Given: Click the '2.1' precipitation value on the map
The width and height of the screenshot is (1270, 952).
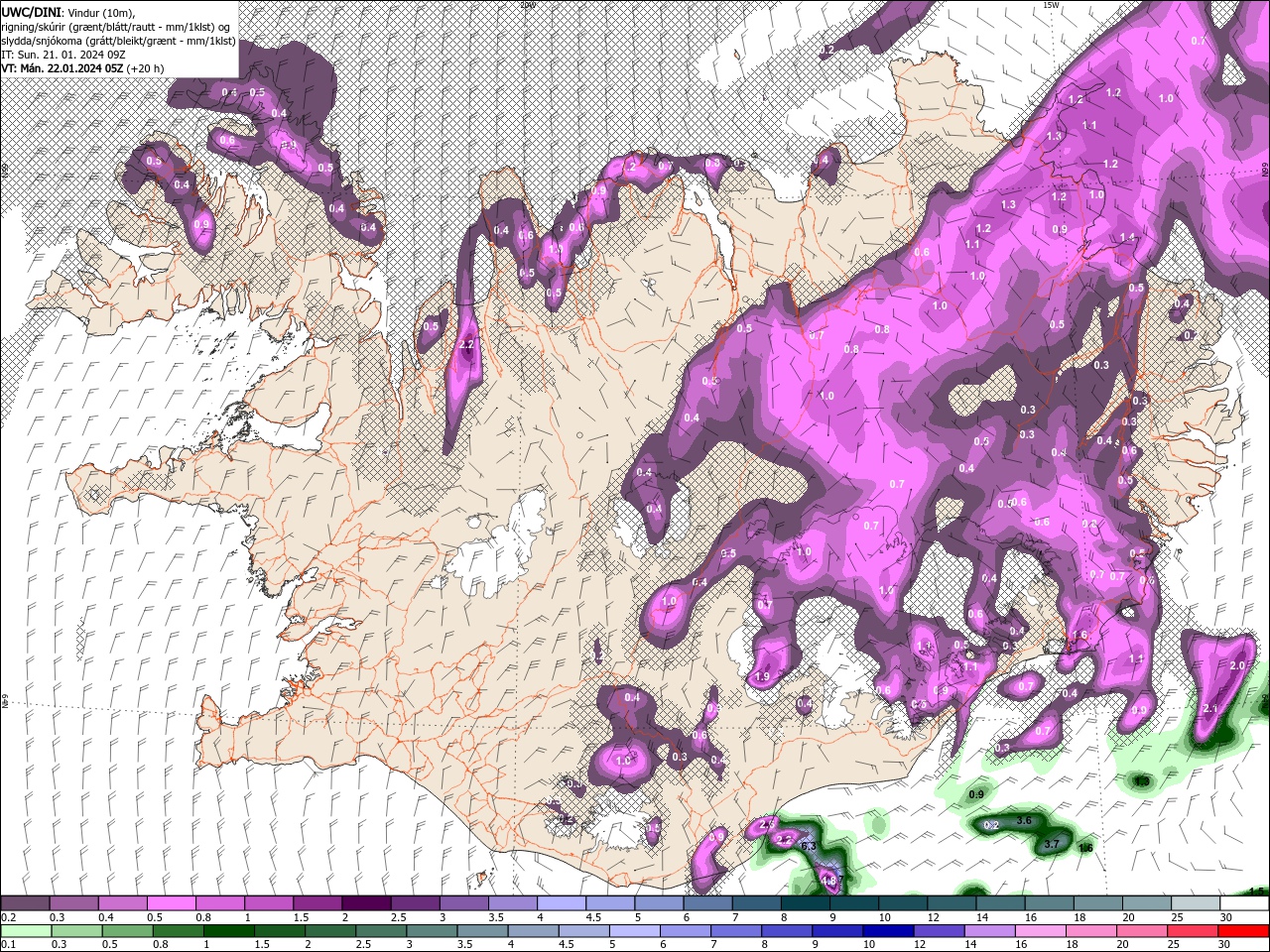Looking at the screenshot, I should pyautogui.click(x=1209, y=709).
